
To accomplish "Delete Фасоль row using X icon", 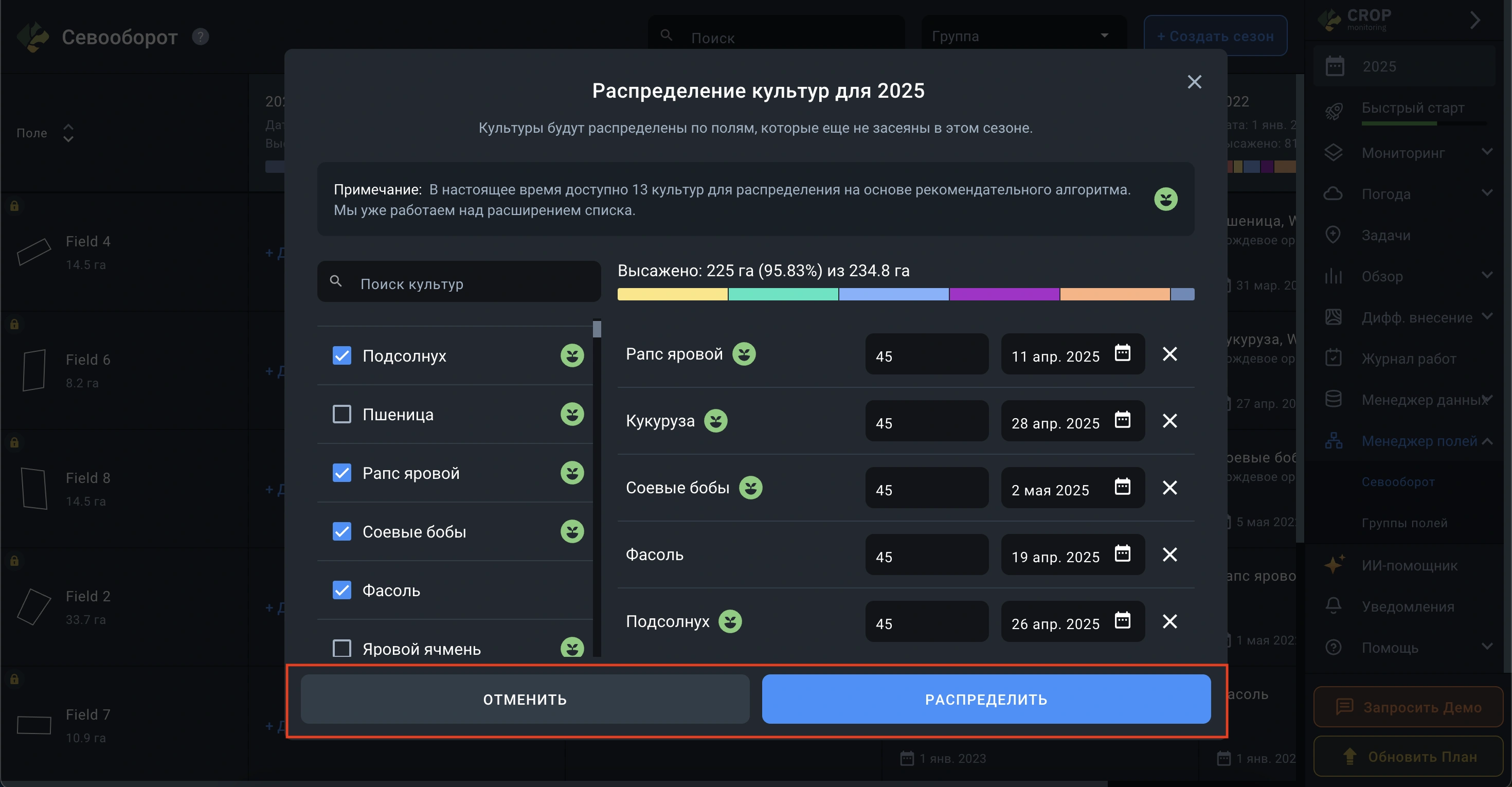I will point(1169,555).
